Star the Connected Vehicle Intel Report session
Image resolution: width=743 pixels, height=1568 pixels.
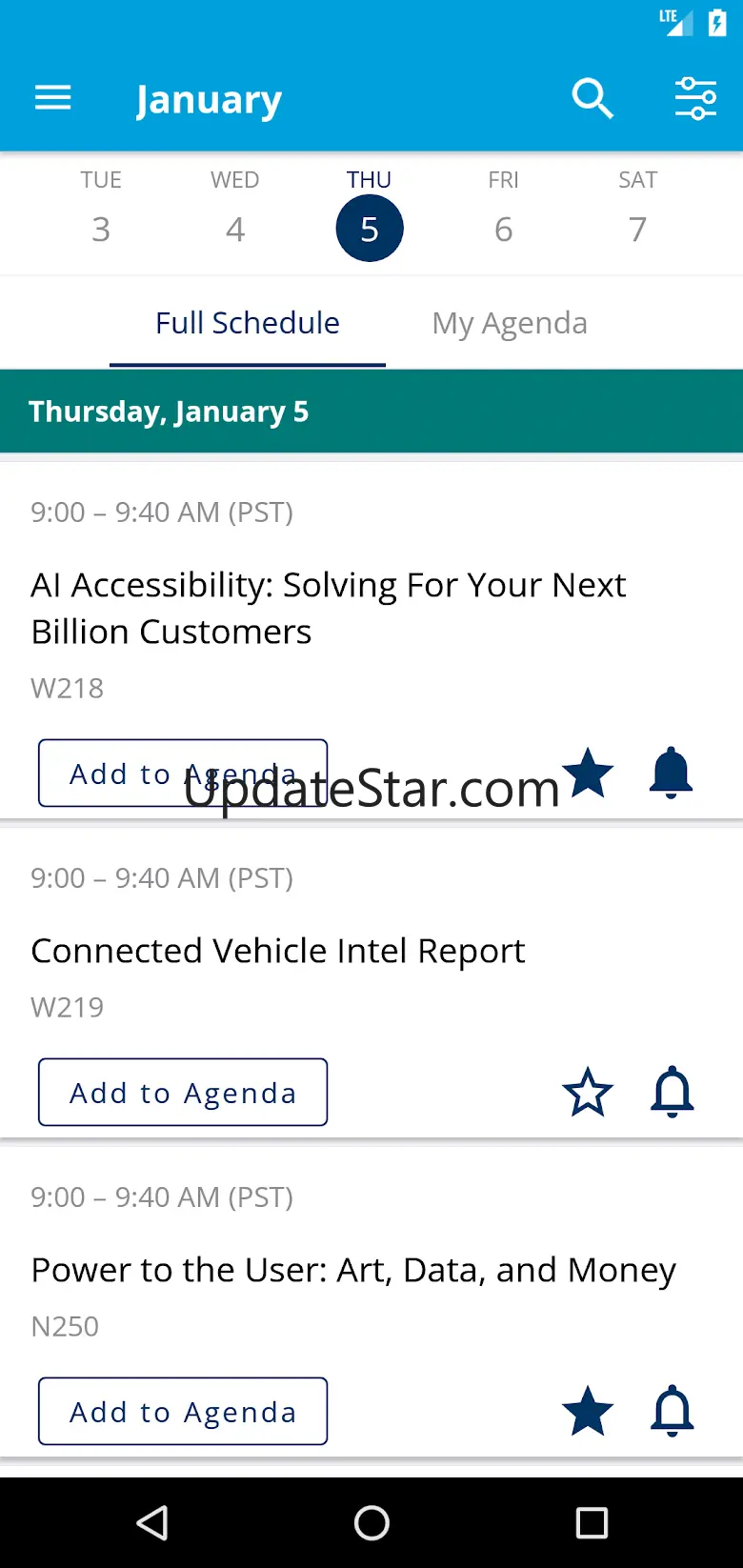coord(588,1092)
